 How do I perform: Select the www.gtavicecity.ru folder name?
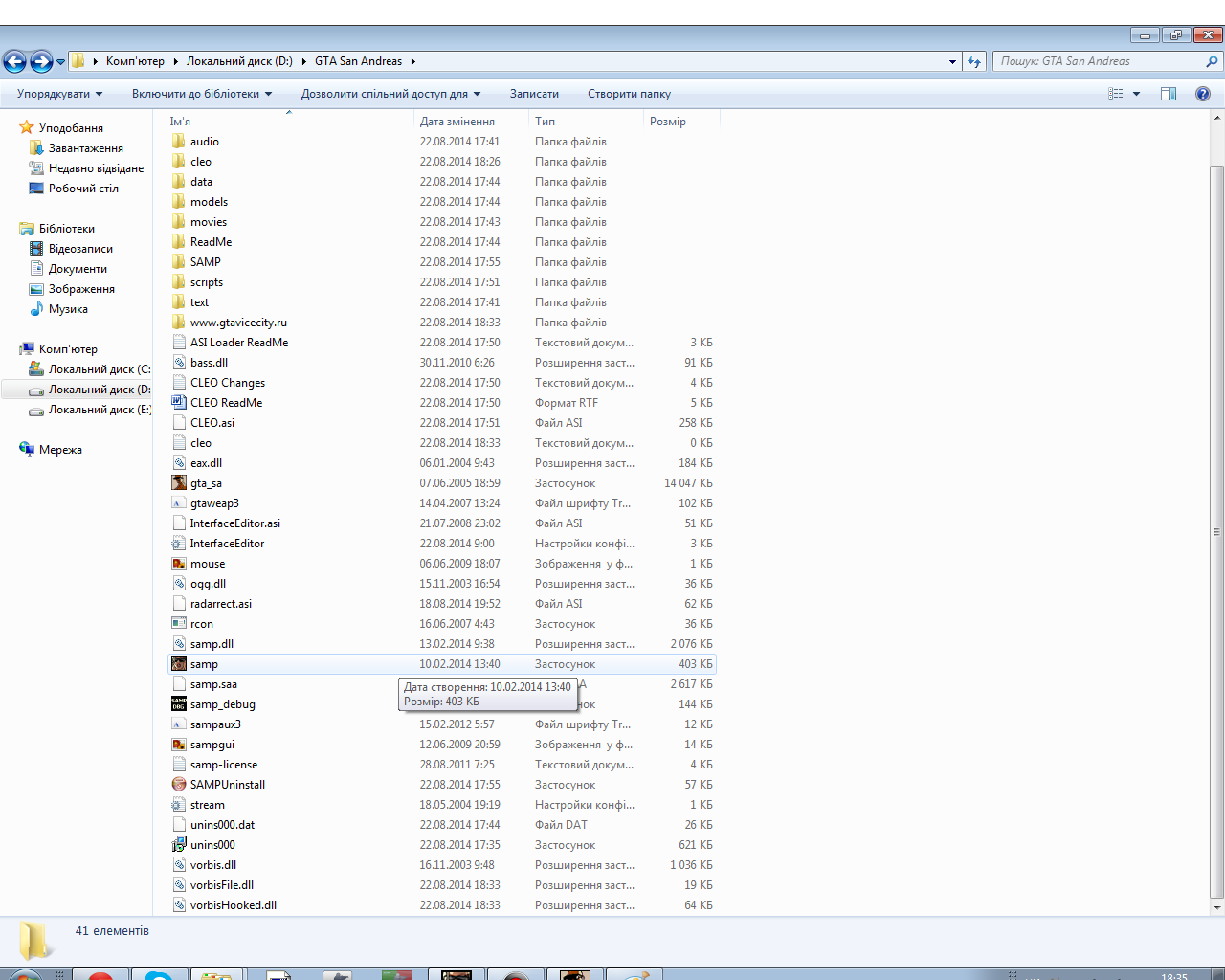238,323
